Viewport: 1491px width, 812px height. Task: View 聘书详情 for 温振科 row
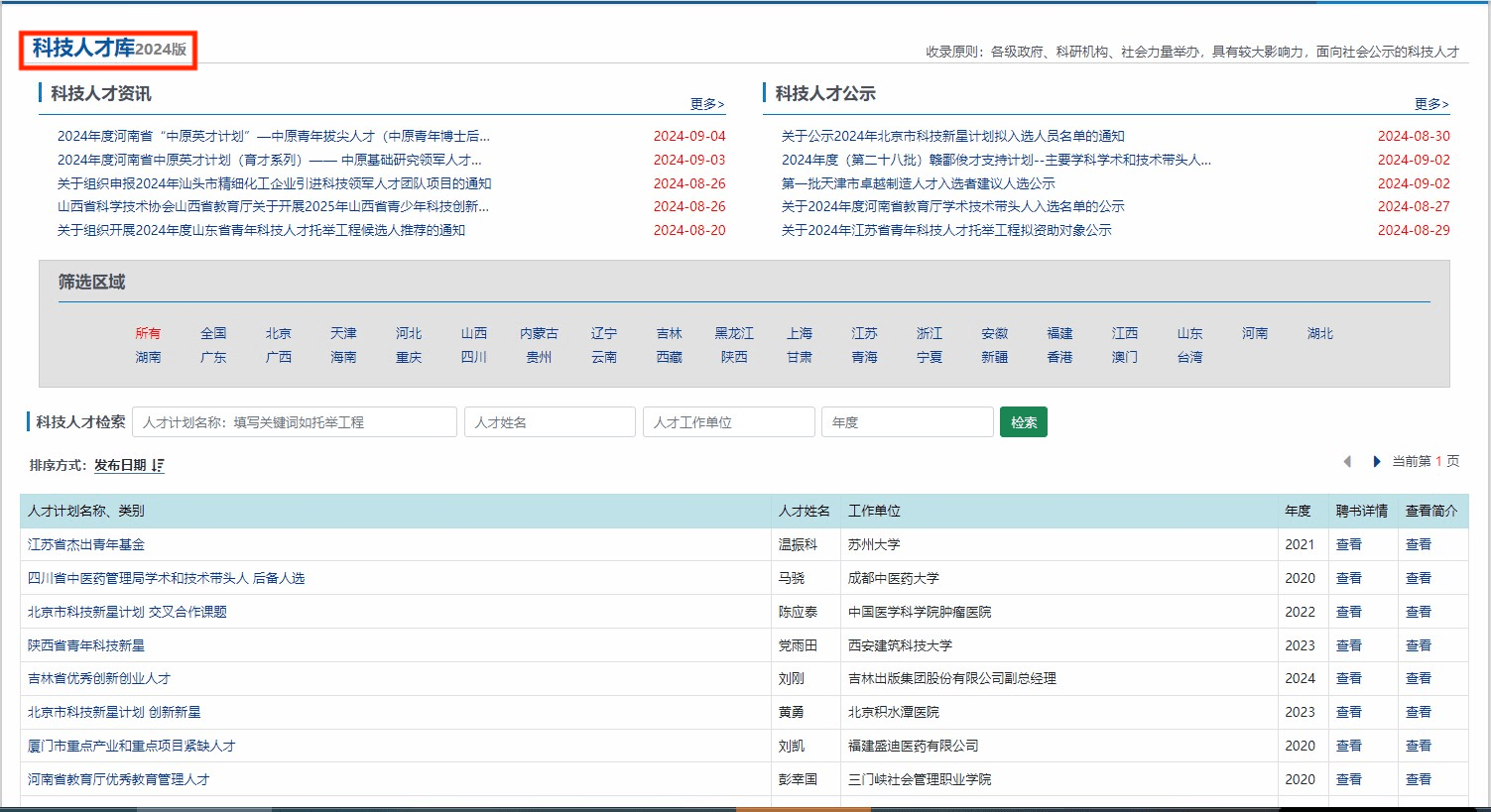(x=1349, y=544)
